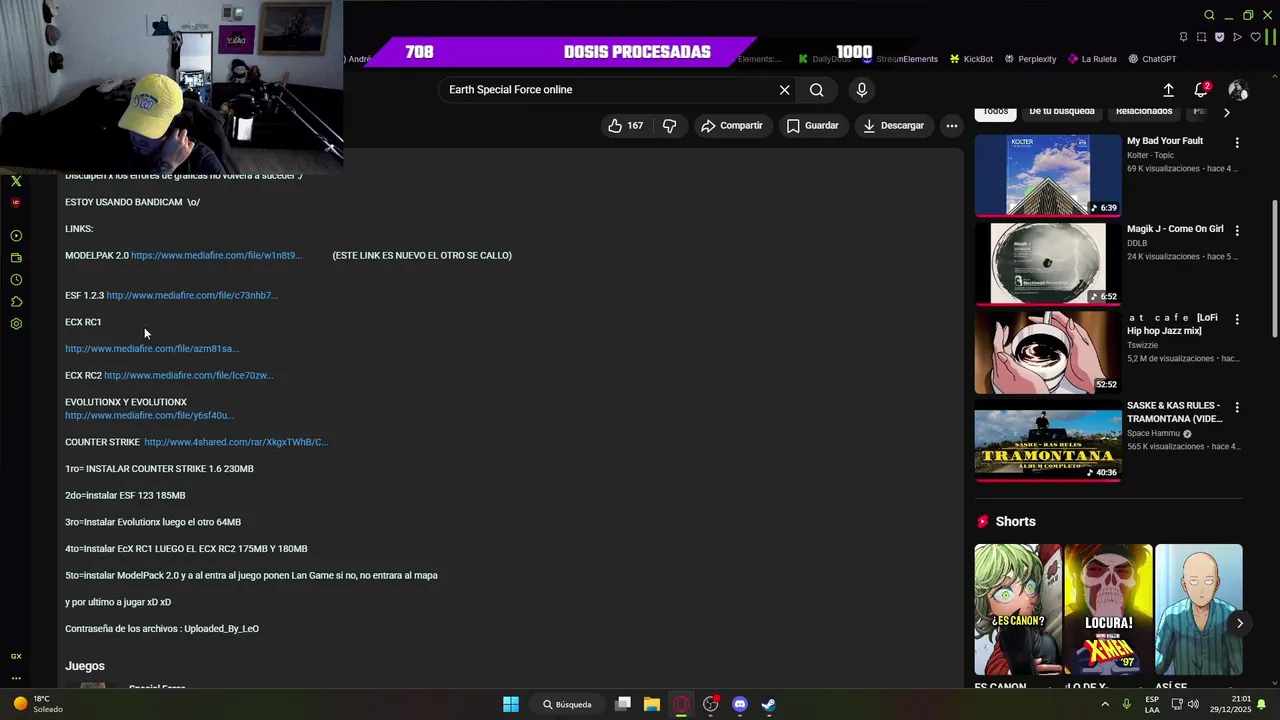1280x720 pixels.
Task: Show next filter chips with right arrow
Action: pos(1227,112)
